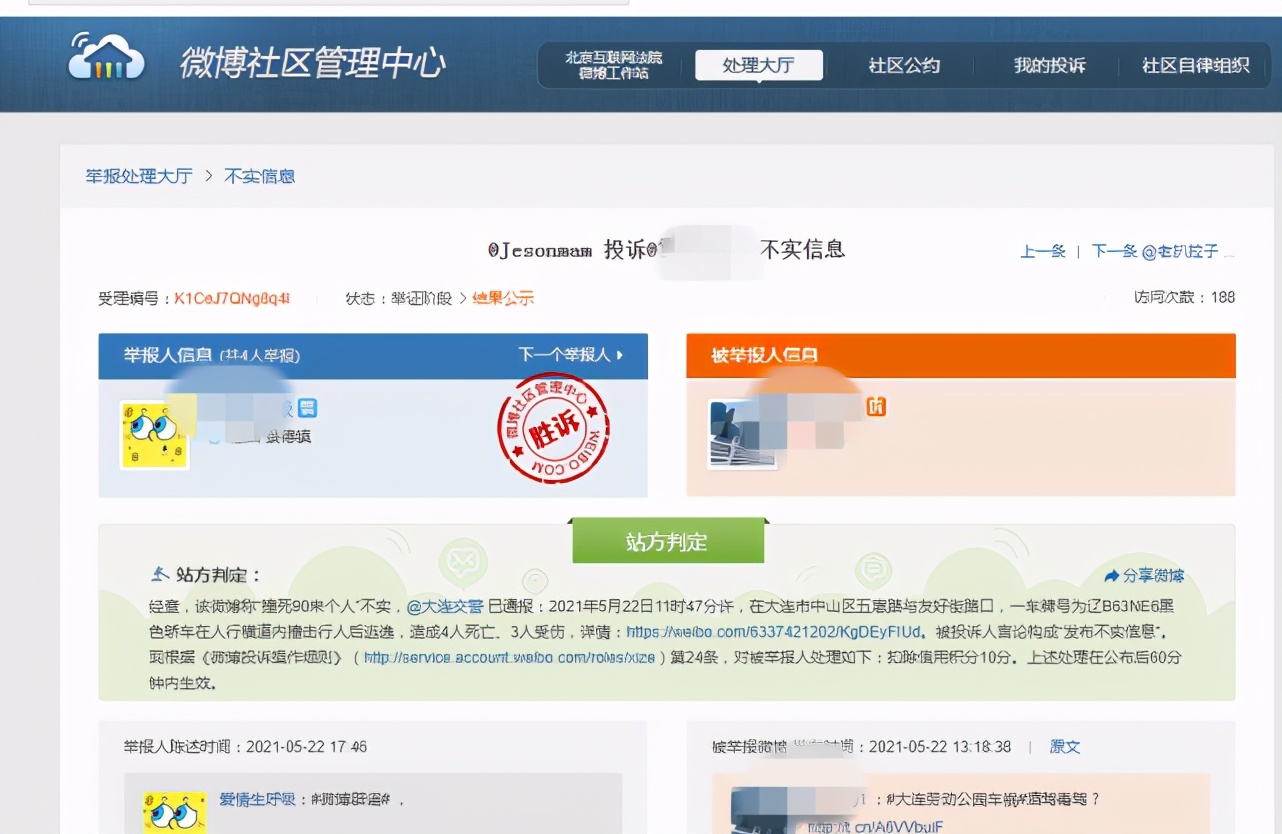Click the Weibo cloud logo icon

(x=106, y=58)
